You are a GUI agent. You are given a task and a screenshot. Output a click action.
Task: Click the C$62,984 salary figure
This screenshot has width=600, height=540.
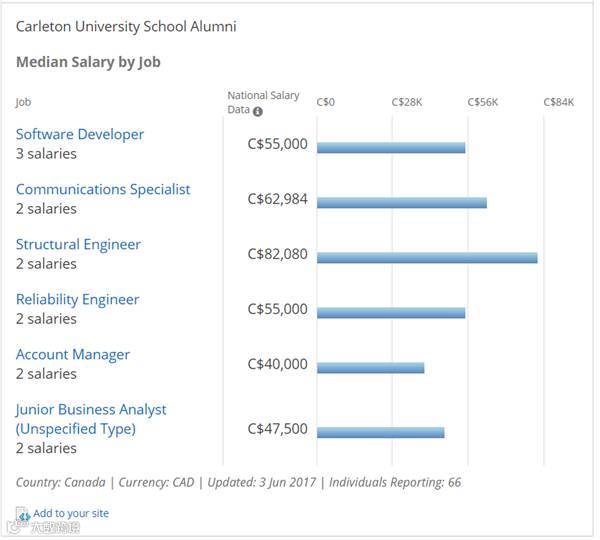(x=278, y=199)
